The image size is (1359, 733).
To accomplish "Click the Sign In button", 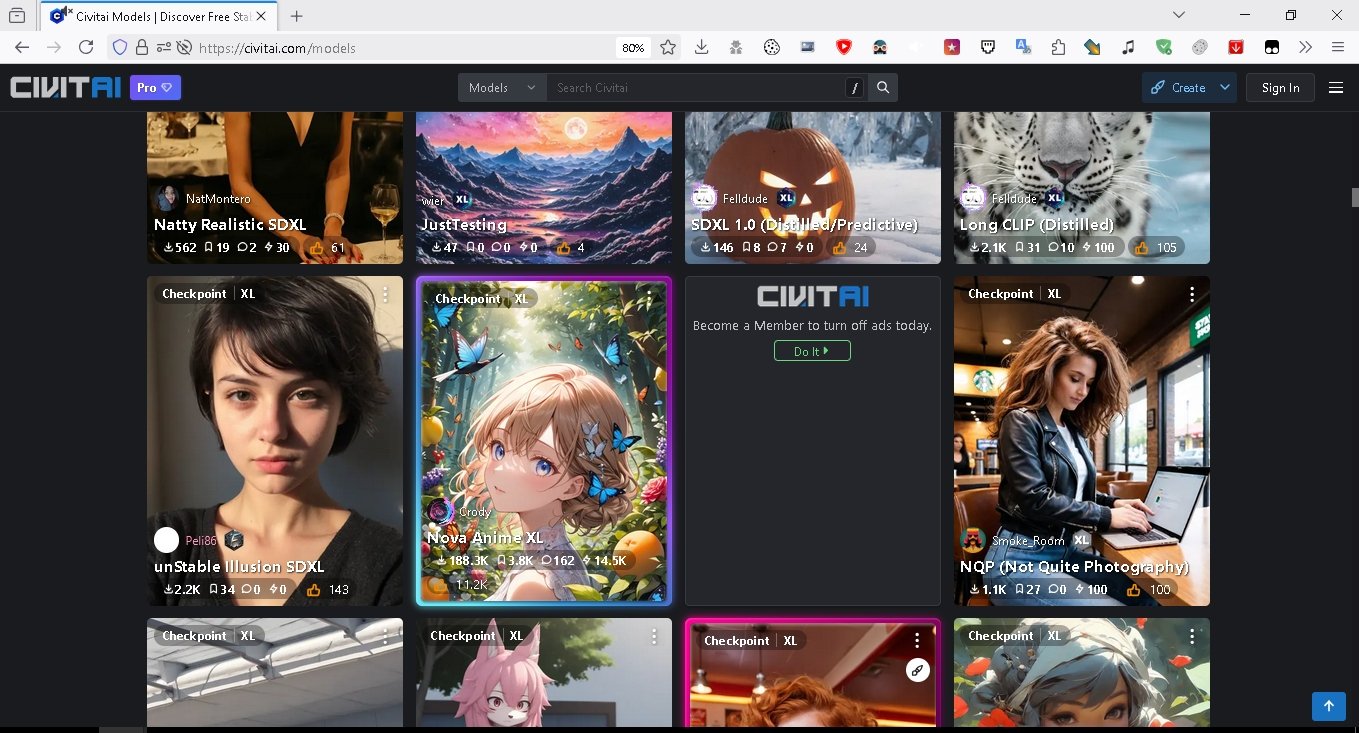I will 1280,88.
